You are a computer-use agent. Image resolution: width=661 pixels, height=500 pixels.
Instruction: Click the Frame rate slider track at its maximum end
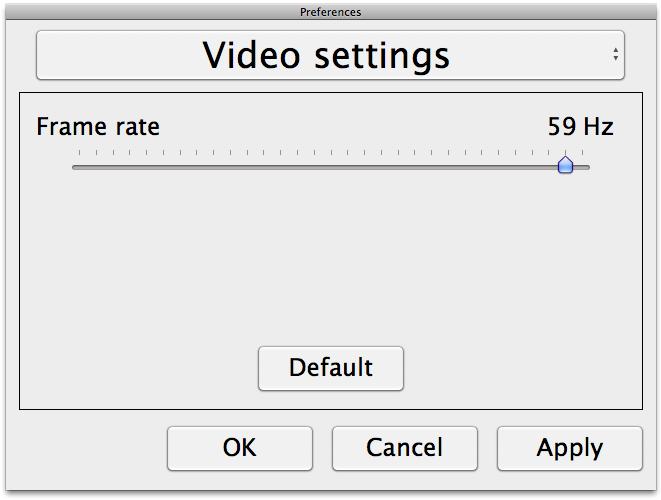click(587, 167)
